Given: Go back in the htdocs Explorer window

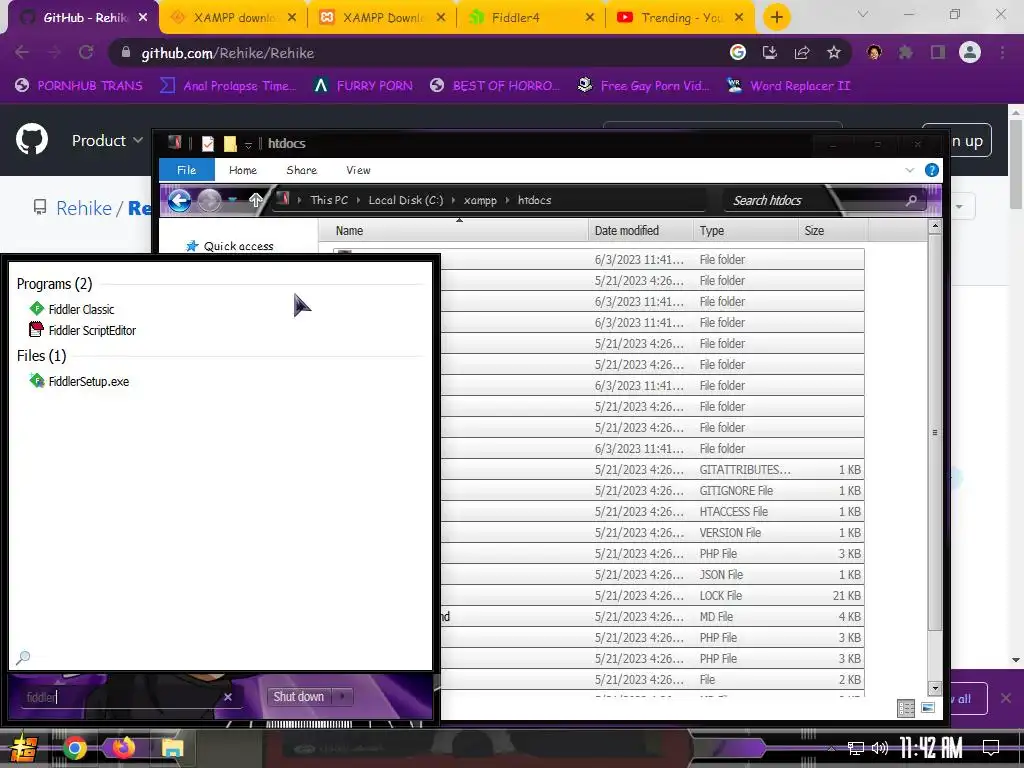Looking at the screenshot, I should click(180, 200).
